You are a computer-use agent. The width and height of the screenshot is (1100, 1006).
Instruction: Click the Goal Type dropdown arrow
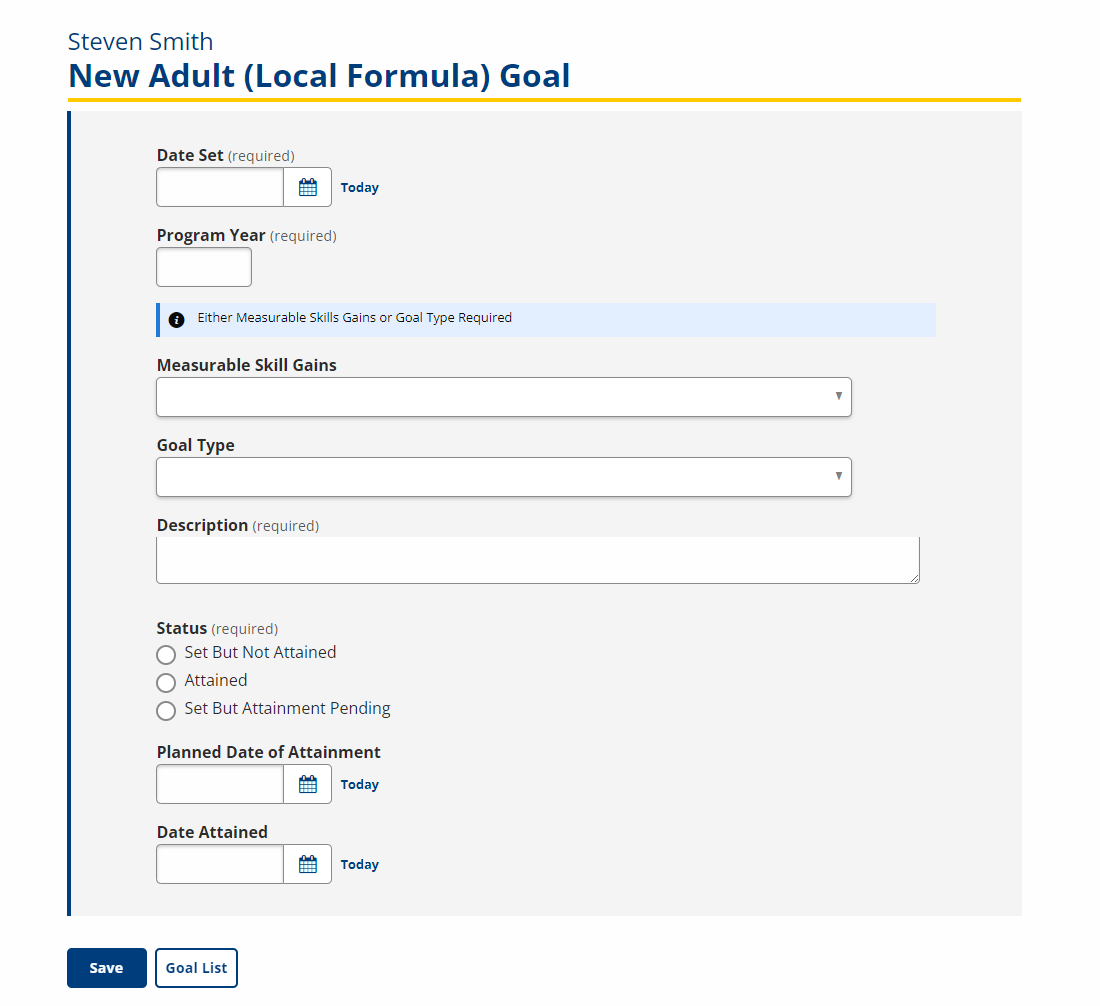tap(838, 476)
